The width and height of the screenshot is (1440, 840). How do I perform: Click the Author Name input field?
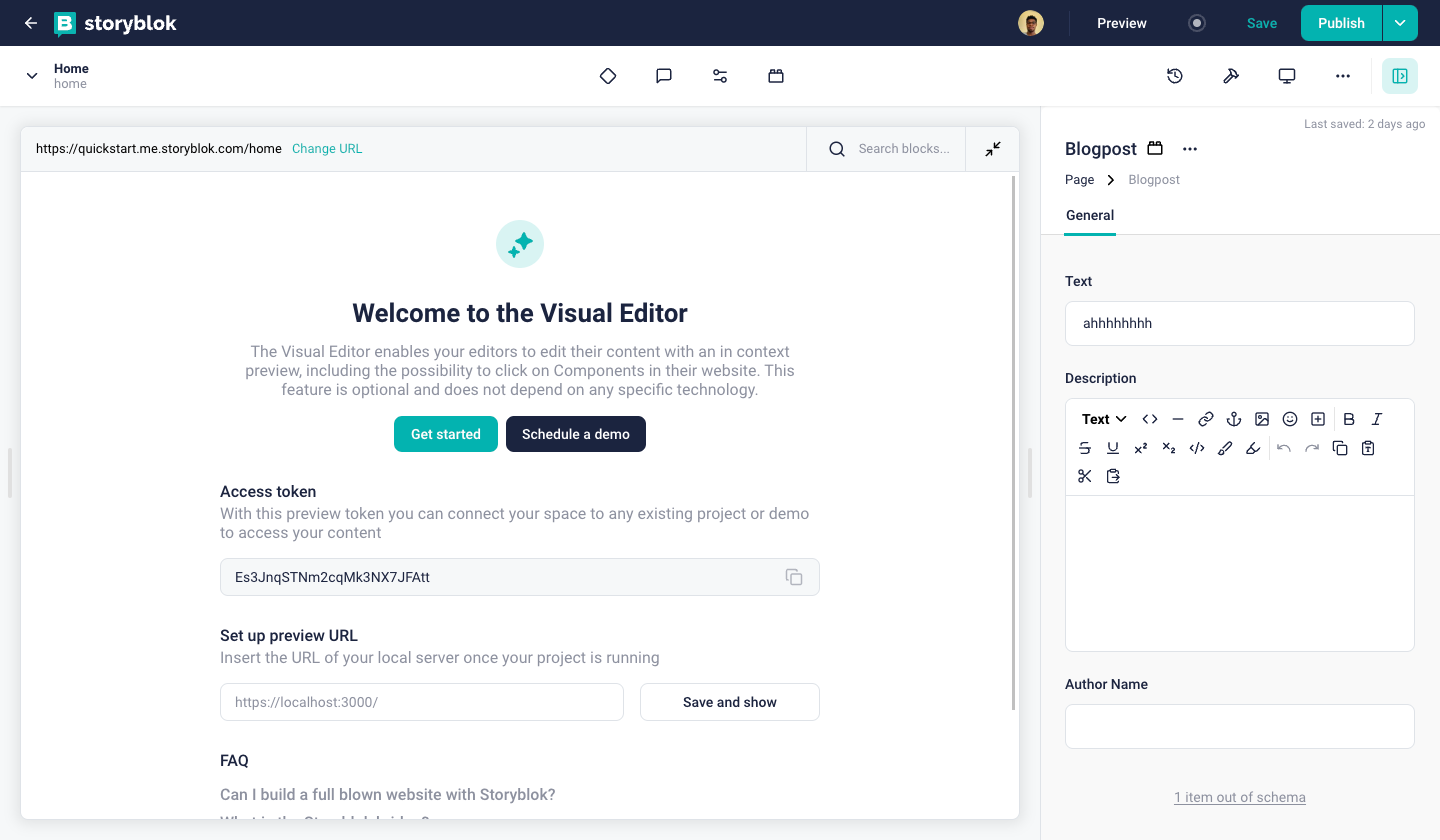[x=1240, y=726]
